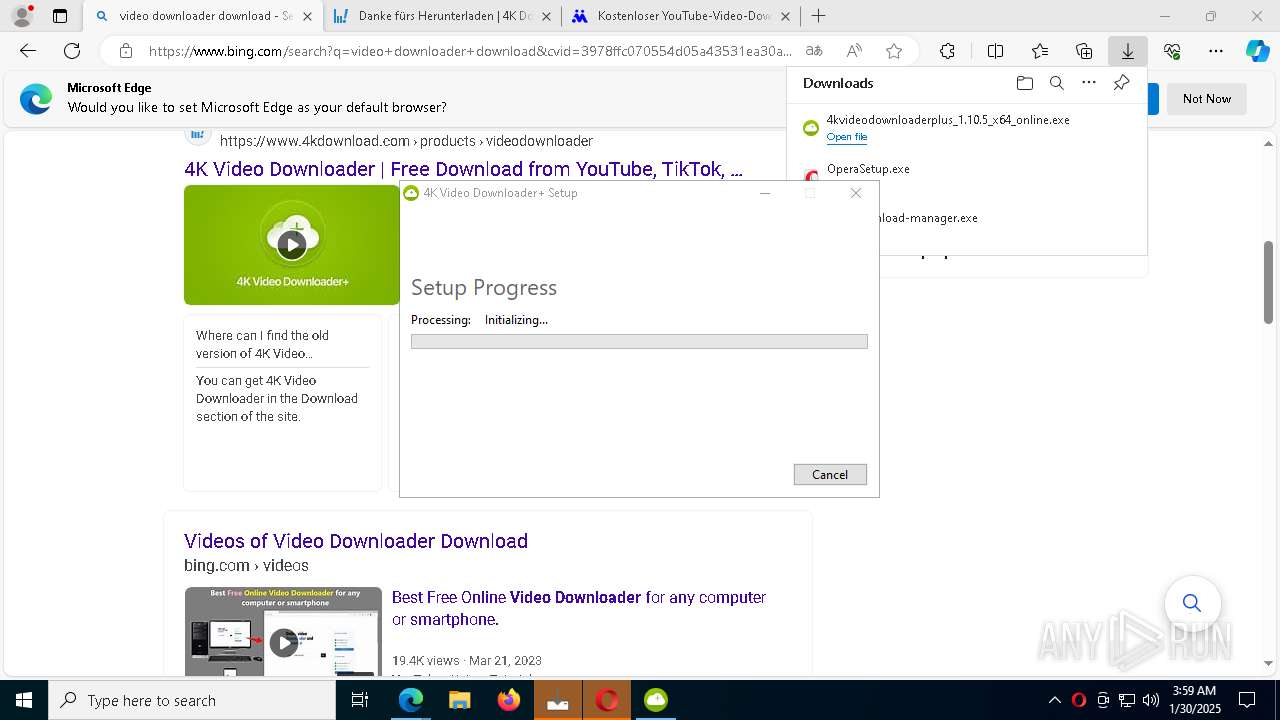The height and width of the screenshot is (720, 1280).
Task: Open the Collections icon
Action: pyautogui.click(x=1084, y=51)
